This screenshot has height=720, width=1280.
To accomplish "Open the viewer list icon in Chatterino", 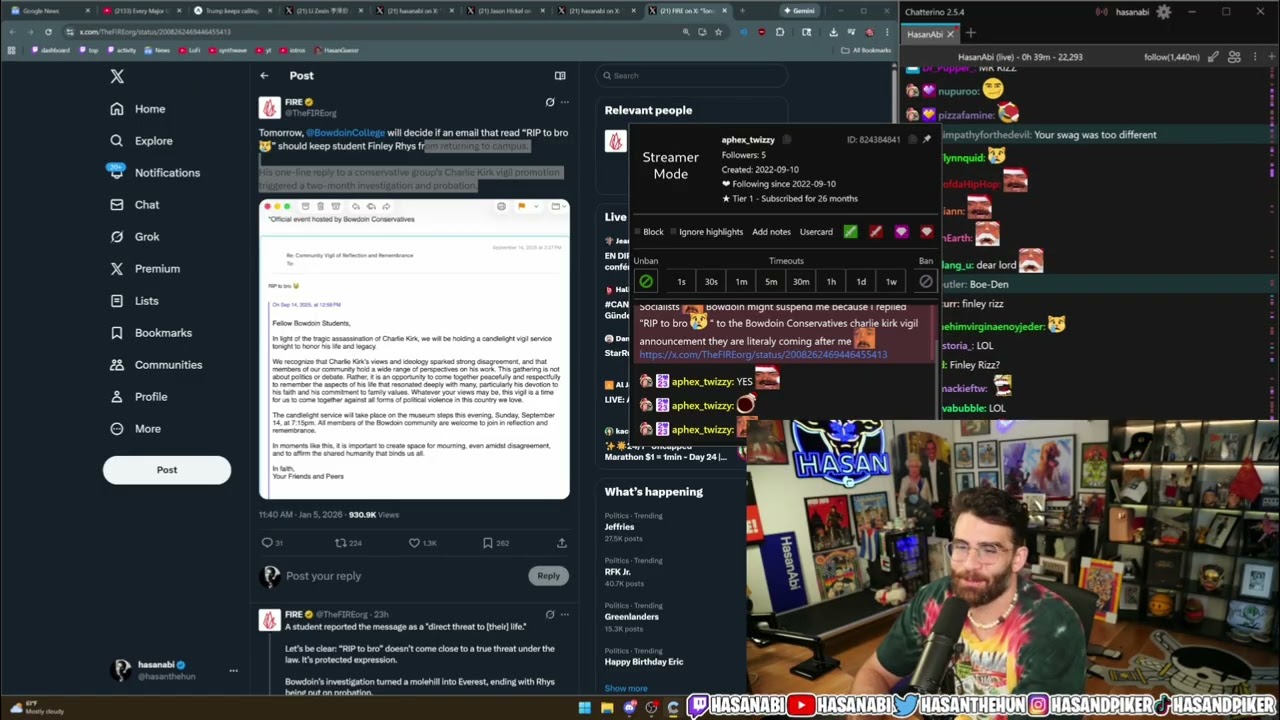I will (x=1234, y=57).
